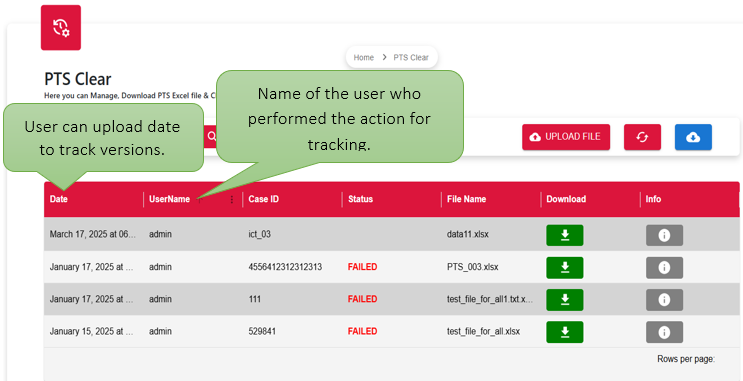Click the PTS Clear breadcrumb item
Viewport: 743px width, 381px height.
point(411,57)
